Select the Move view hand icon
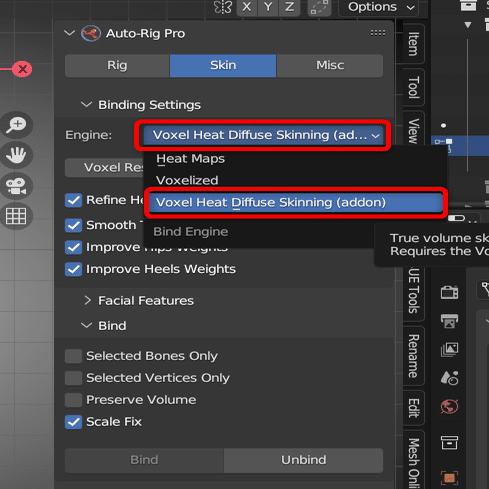489x489 pixels. coord(16,155)
